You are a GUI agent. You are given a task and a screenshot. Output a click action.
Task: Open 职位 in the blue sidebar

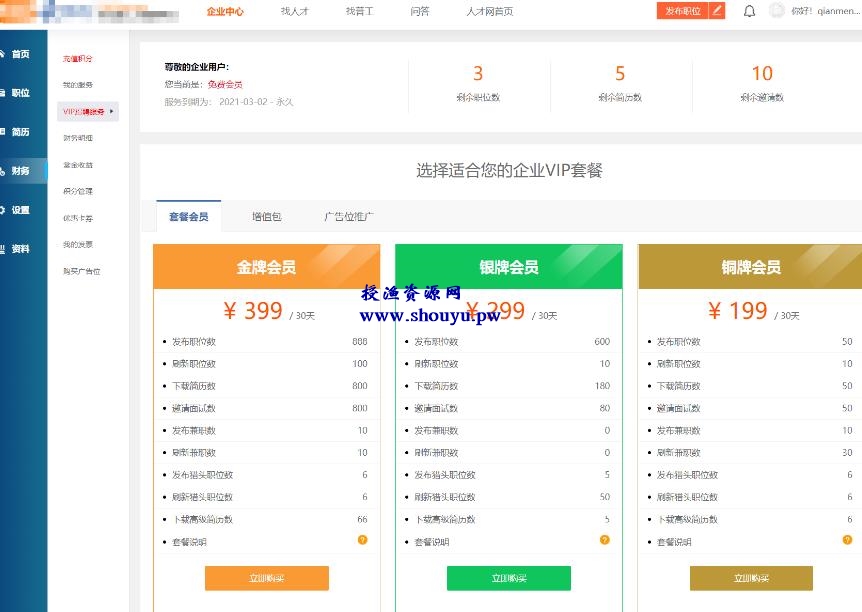tap(21, 93)
